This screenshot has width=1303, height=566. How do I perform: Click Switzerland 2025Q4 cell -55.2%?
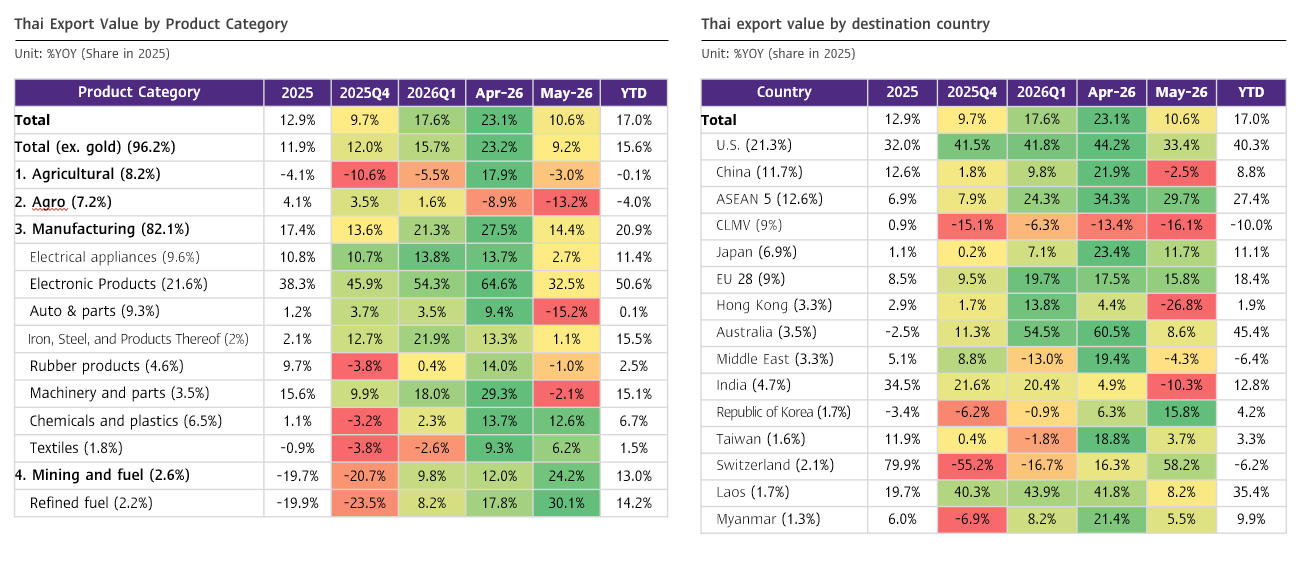[x=972, y=465]
